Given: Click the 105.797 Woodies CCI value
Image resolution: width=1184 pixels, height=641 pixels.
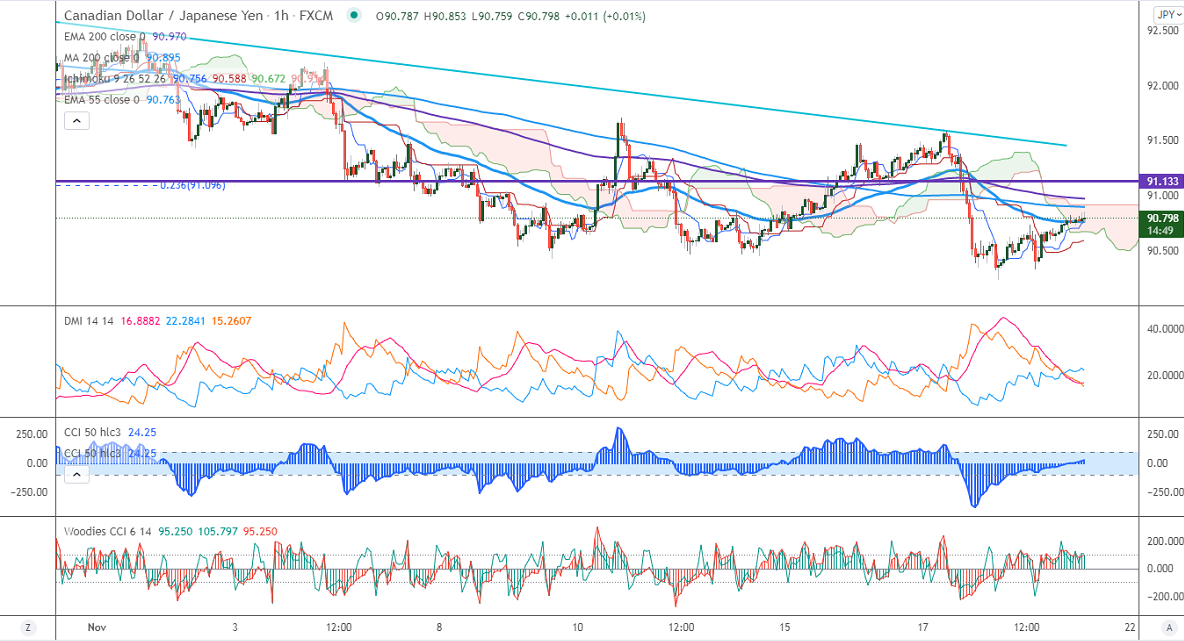Looking at the screenshot, I should tap(217, 532).
